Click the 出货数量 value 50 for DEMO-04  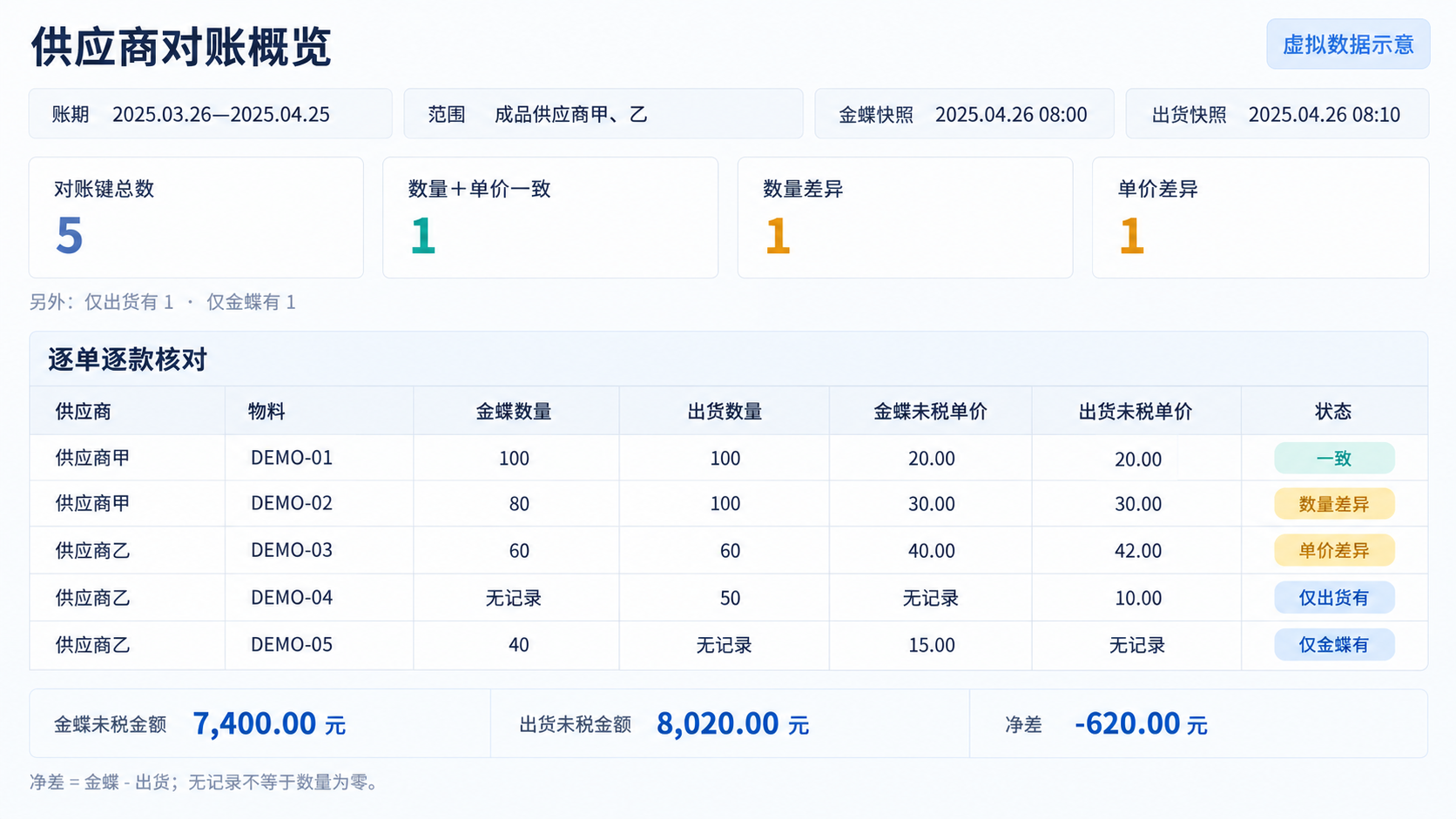(x=730, y=598)
